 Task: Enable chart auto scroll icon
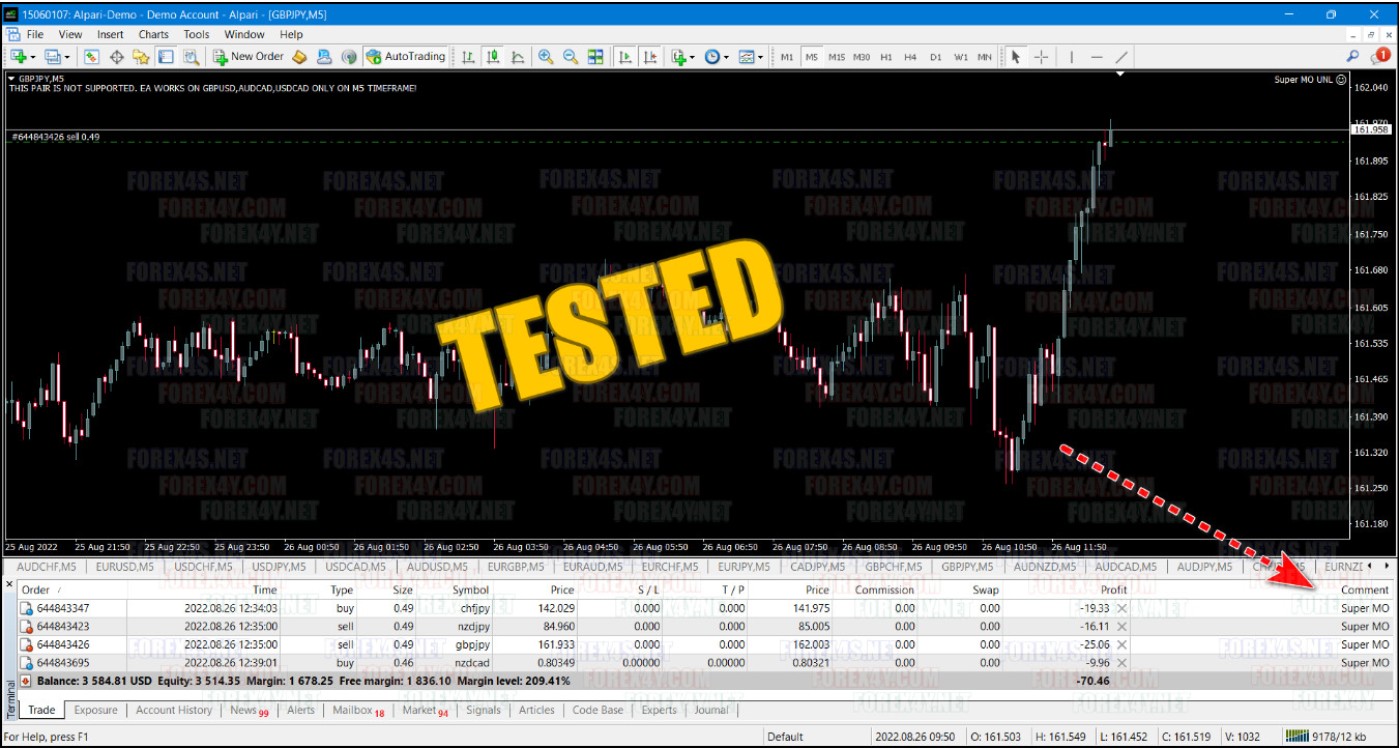coord(625,57)
